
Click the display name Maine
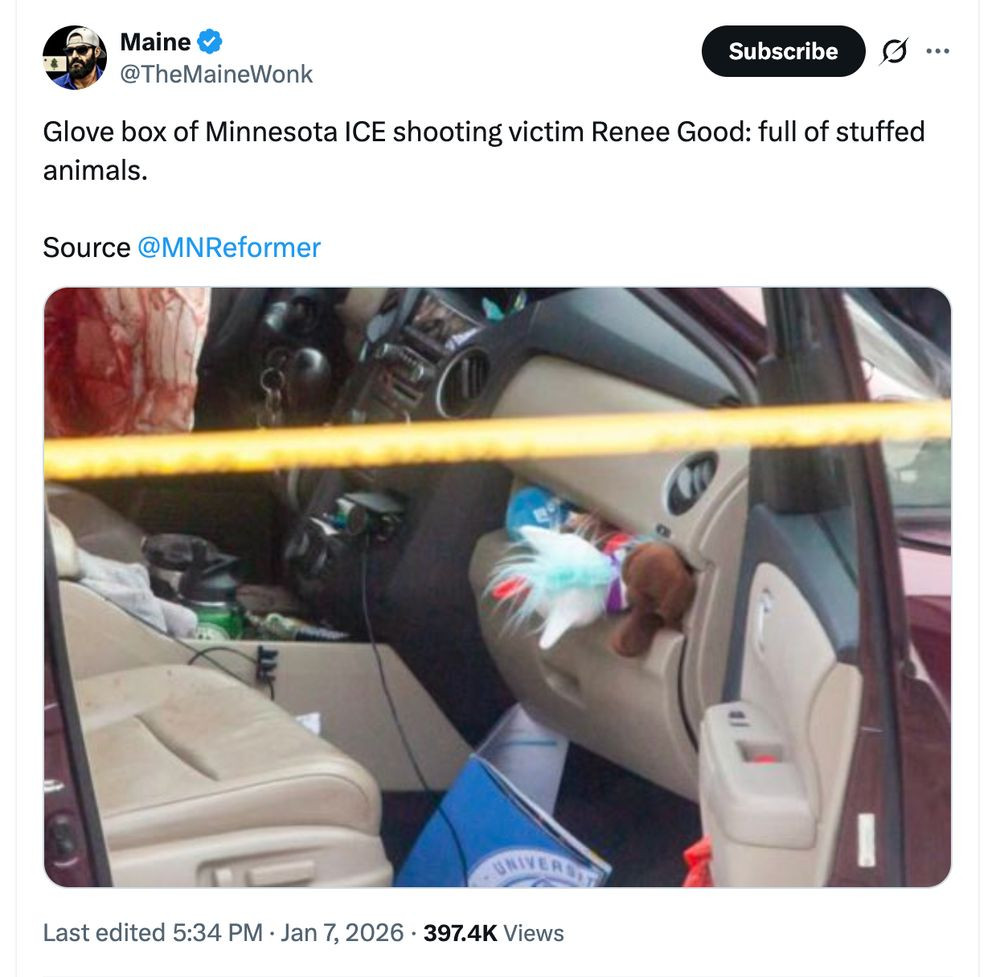pos(155,42)
